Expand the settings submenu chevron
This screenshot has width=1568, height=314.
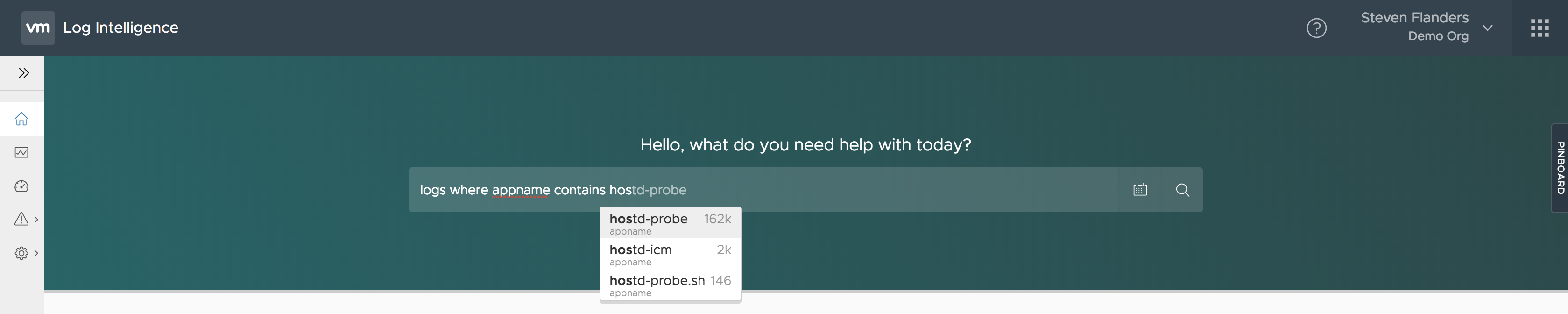point(36,253)
